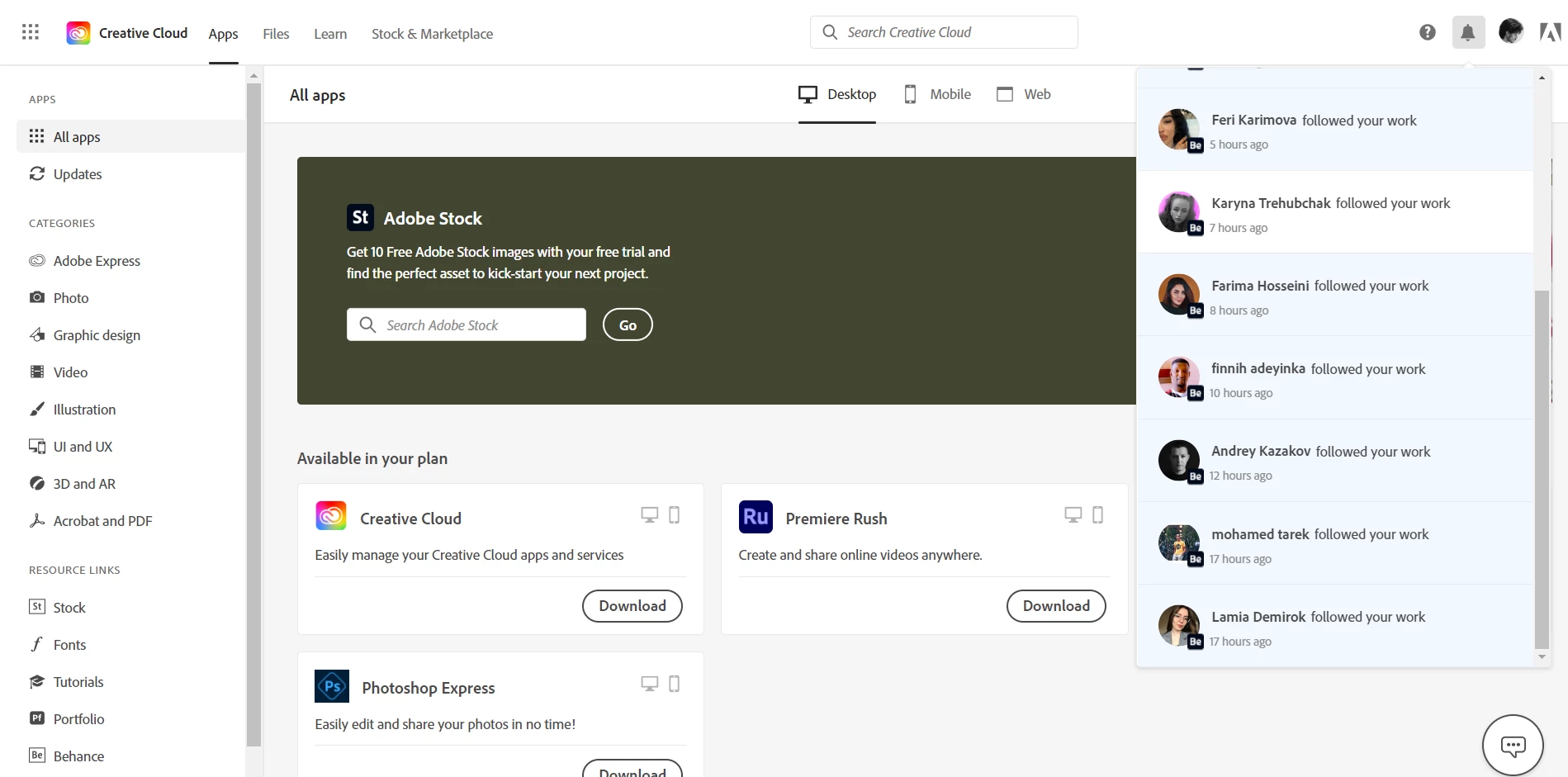The width and height of the screenshot is (1568, 777).
Task: Click the All apps grid icon in sidebar
Action: click(x=37, y=136)
